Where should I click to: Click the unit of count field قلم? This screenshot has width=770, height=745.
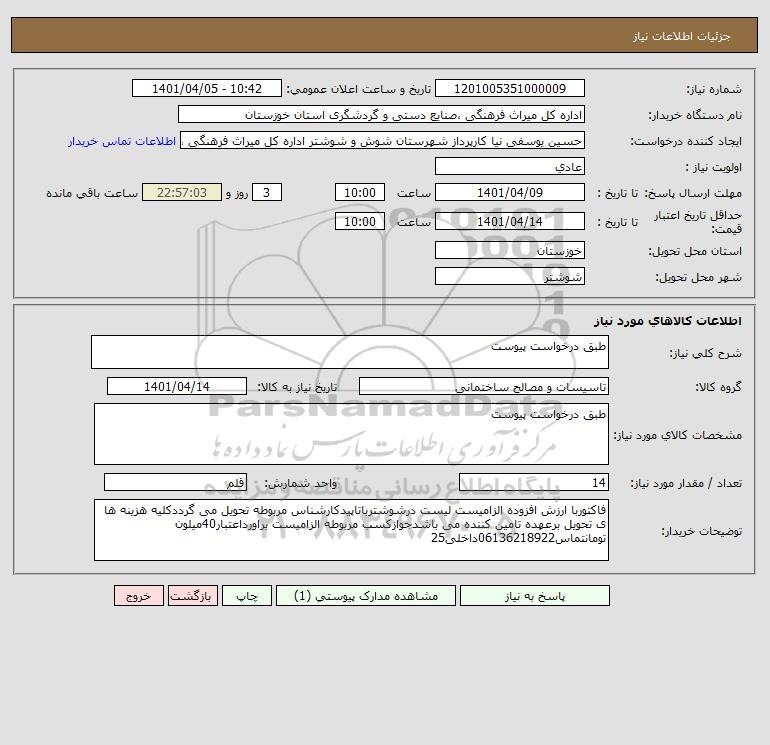pos(175,482)
